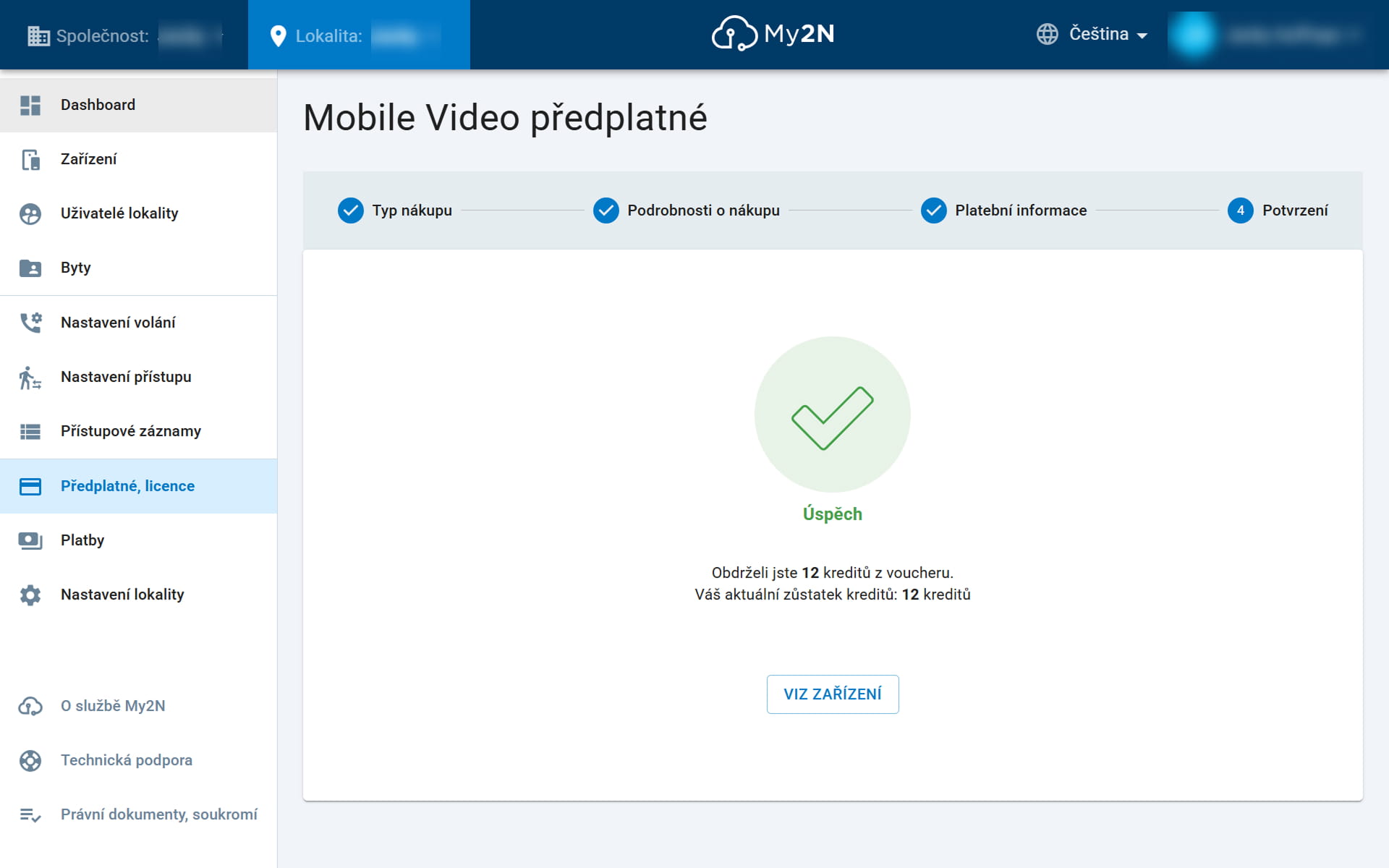Click the Nastavení přístupu walking person icon
Image resolution: width=1389 pixels, height=868 pixels.
(x=30, y=377)
